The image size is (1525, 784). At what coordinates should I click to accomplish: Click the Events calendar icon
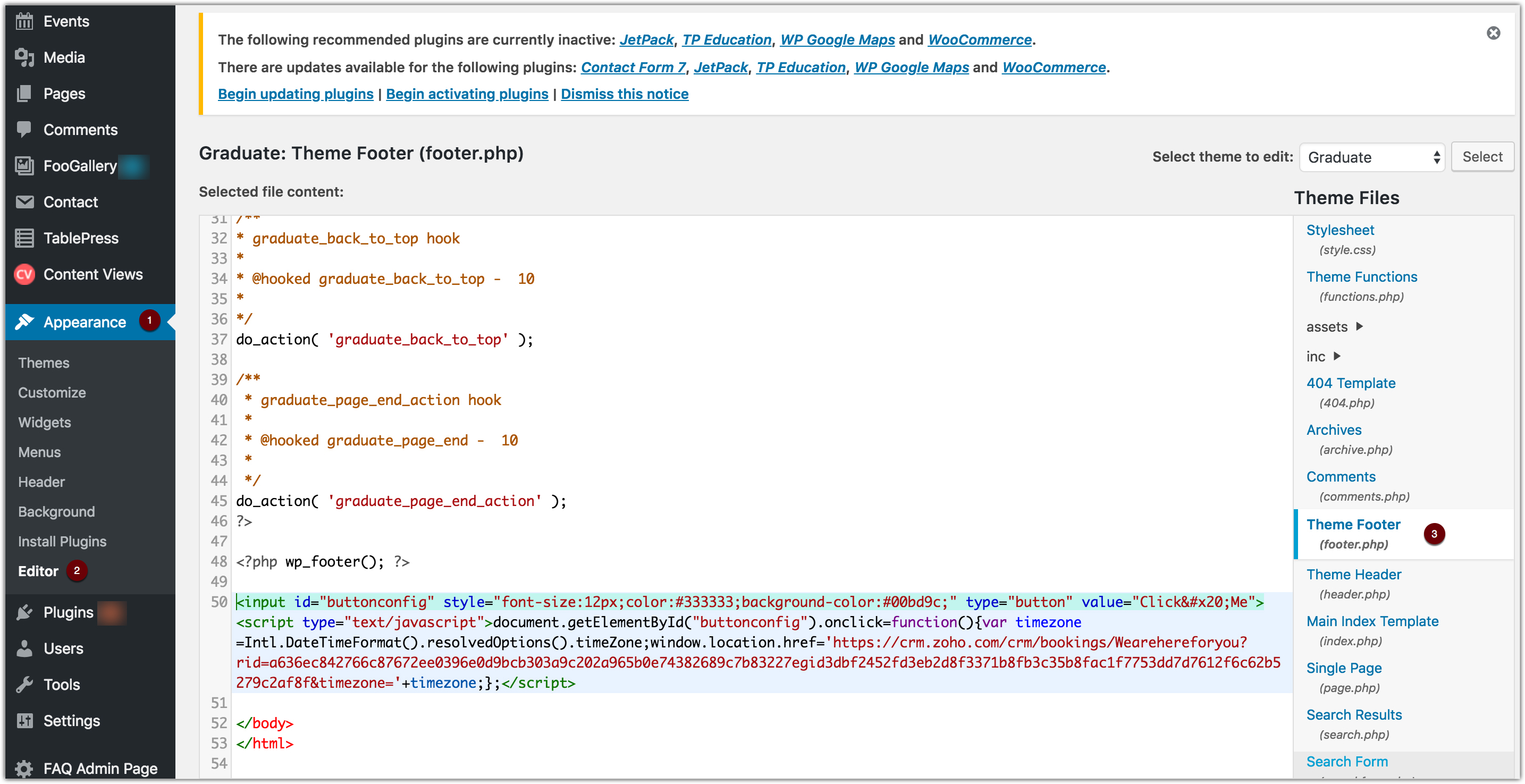click(x=24, y=21)
